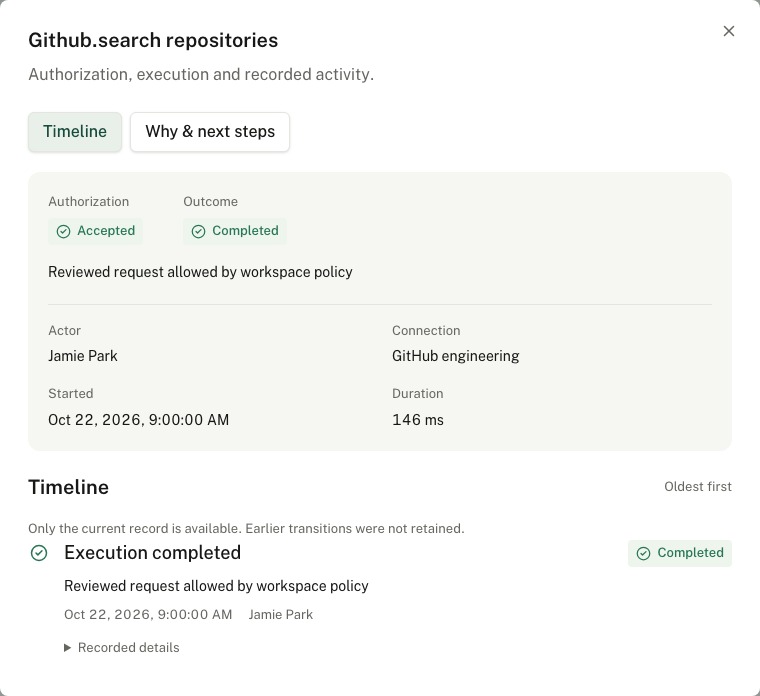760x696 pixels.
Task: Click the Duration label
Action: pyautogui.click(x=417, y=394)
